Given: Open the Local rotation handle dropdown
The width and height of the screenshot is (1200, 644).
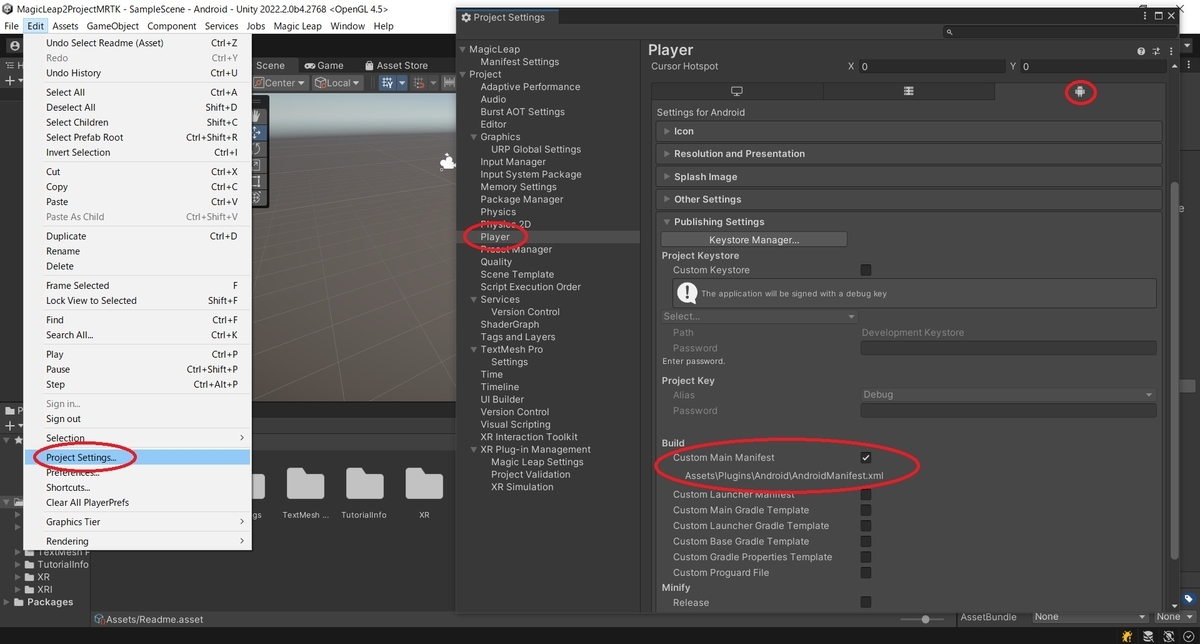Looking at the screenshot, I should pyautogui.click(x=338, y=83).
